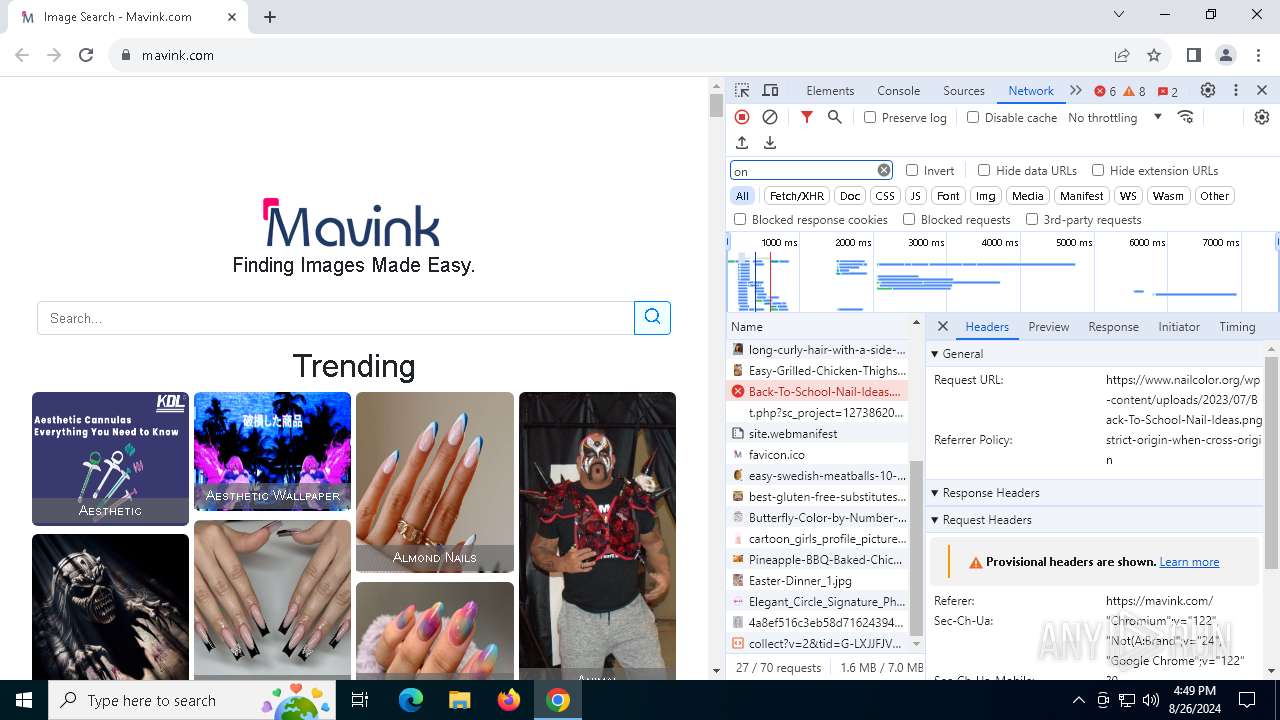1280x720 pixels.
Task: Select the inspect element tool in DevTools
Action: (x=742, y=90)
